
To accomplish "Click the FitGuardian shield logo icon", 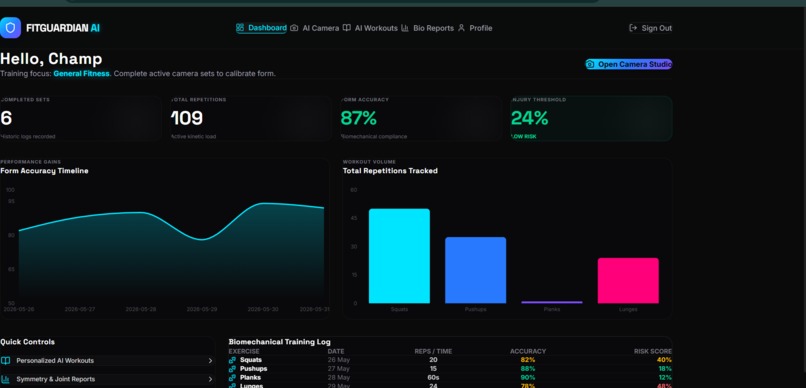I will coord(10,28).
